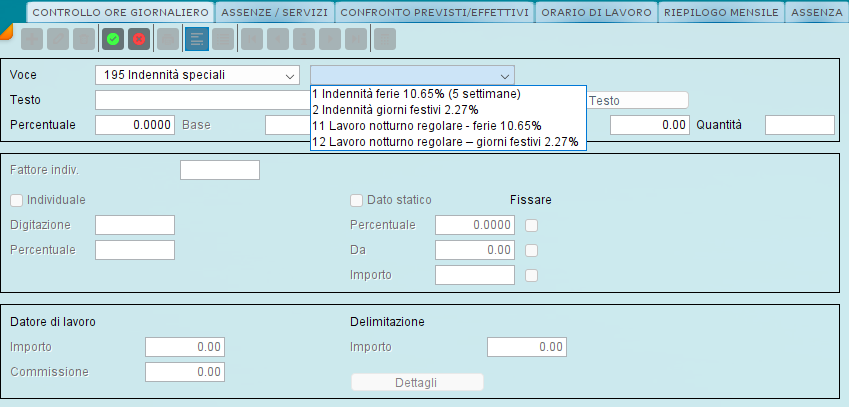
Task: Switch to the list view icon
Action: coord(223,40)
